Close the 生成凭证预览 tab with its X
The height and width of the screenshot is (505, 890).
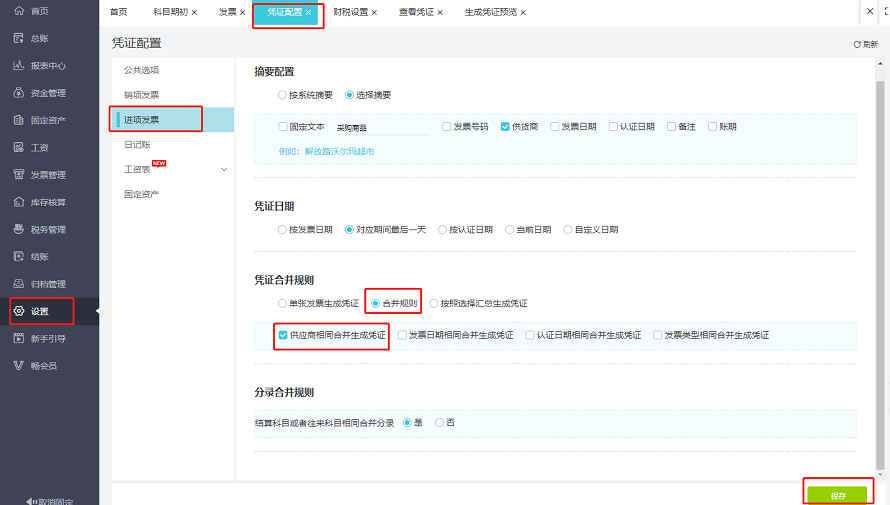[x=523, y=12]
